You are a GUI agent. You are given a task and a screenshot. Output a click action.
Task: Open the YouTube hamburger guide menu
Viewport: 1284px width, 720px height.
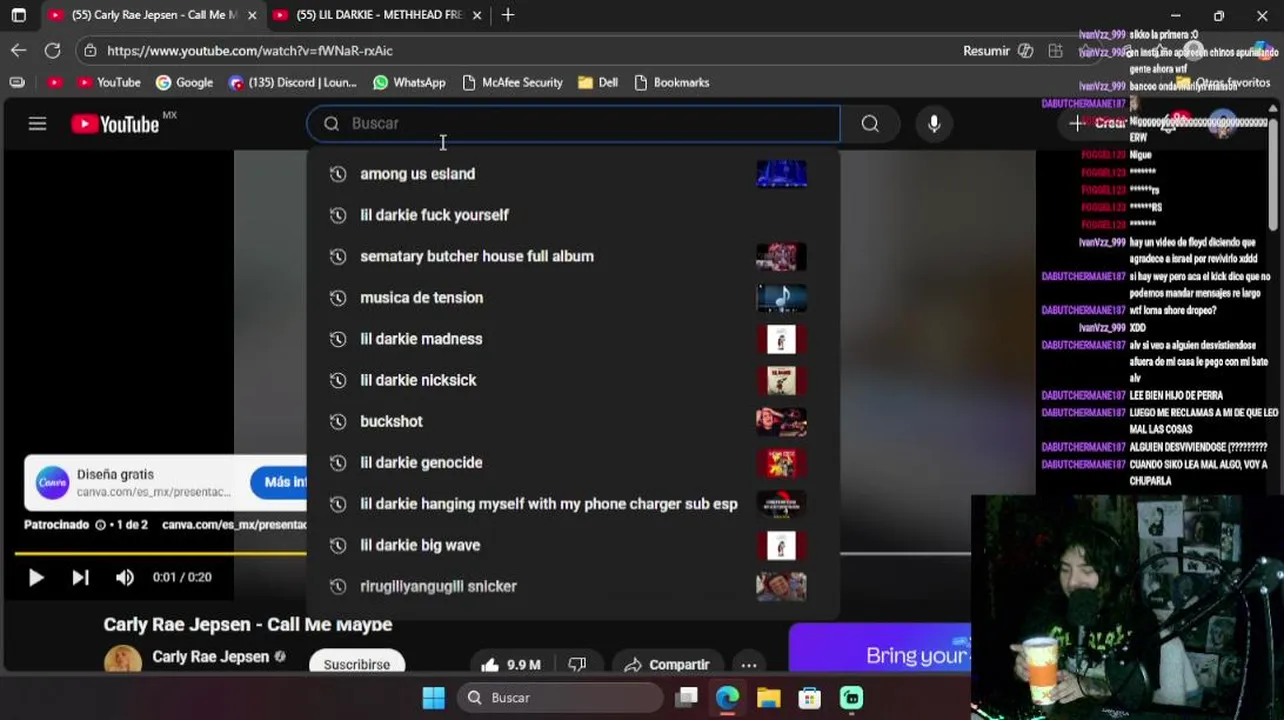(x=37, y=124)
